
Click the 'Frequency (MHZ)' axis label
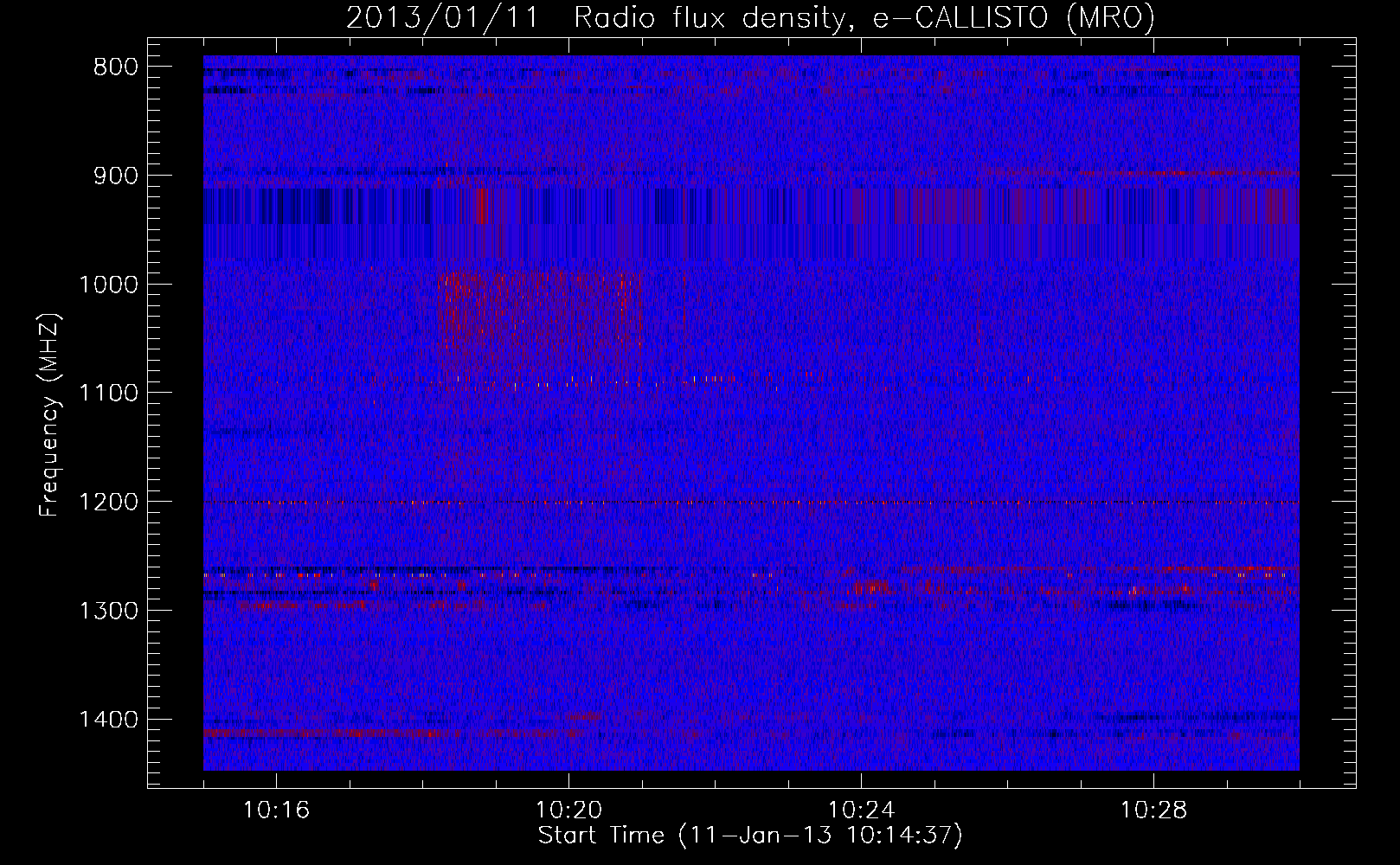50,414
